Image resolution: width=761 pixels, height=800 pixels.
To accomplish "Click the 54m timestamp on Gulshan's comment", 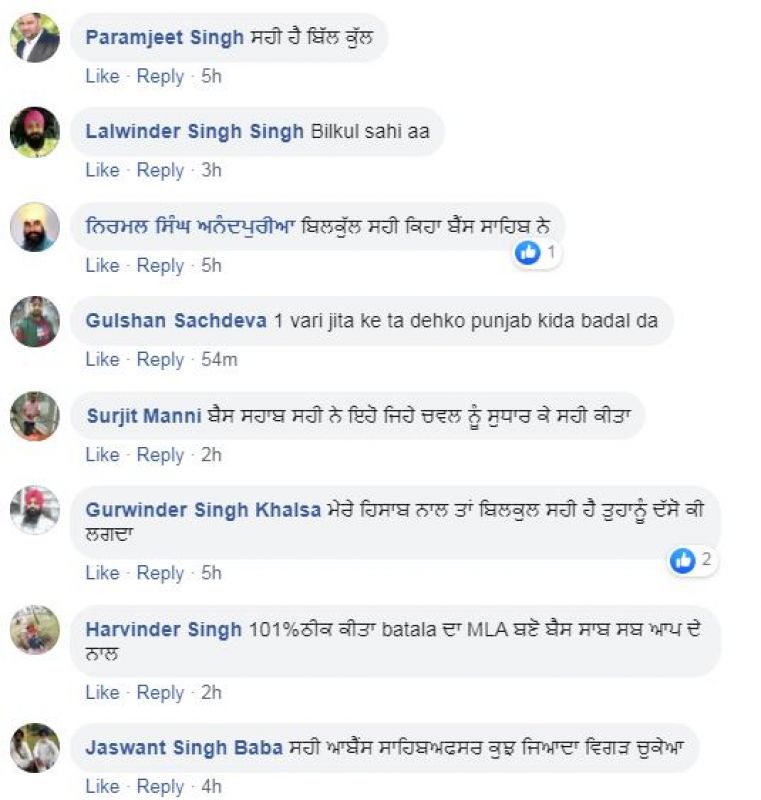I will click(x=218, y=359).
